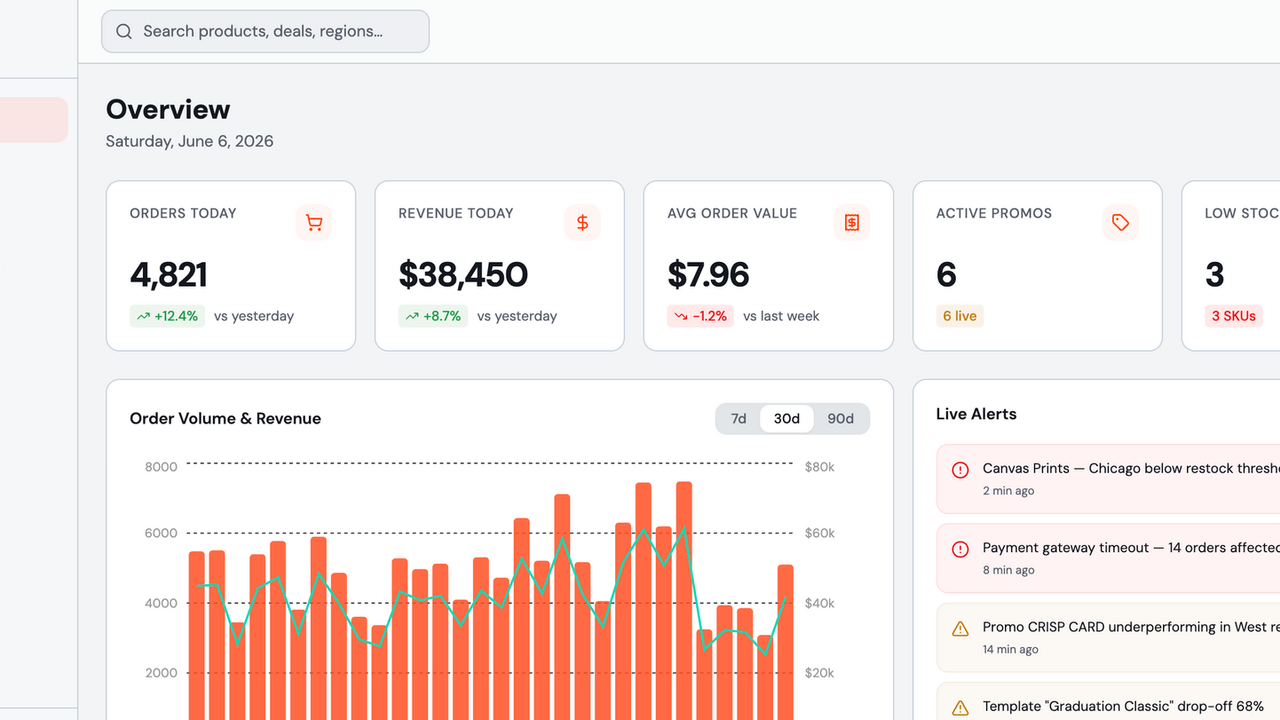Click the upward trend arrow beside +8.7%

point(412,316)
